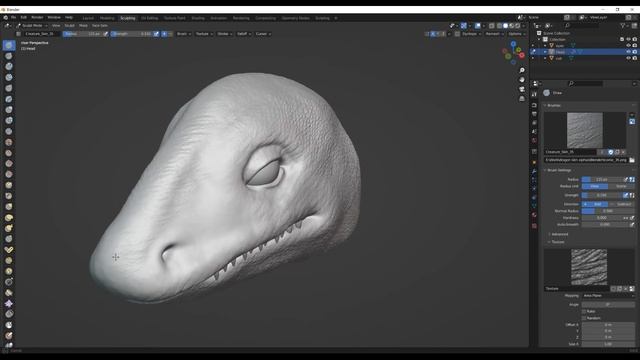Enable the Random checkbox

tap(584, 318)
